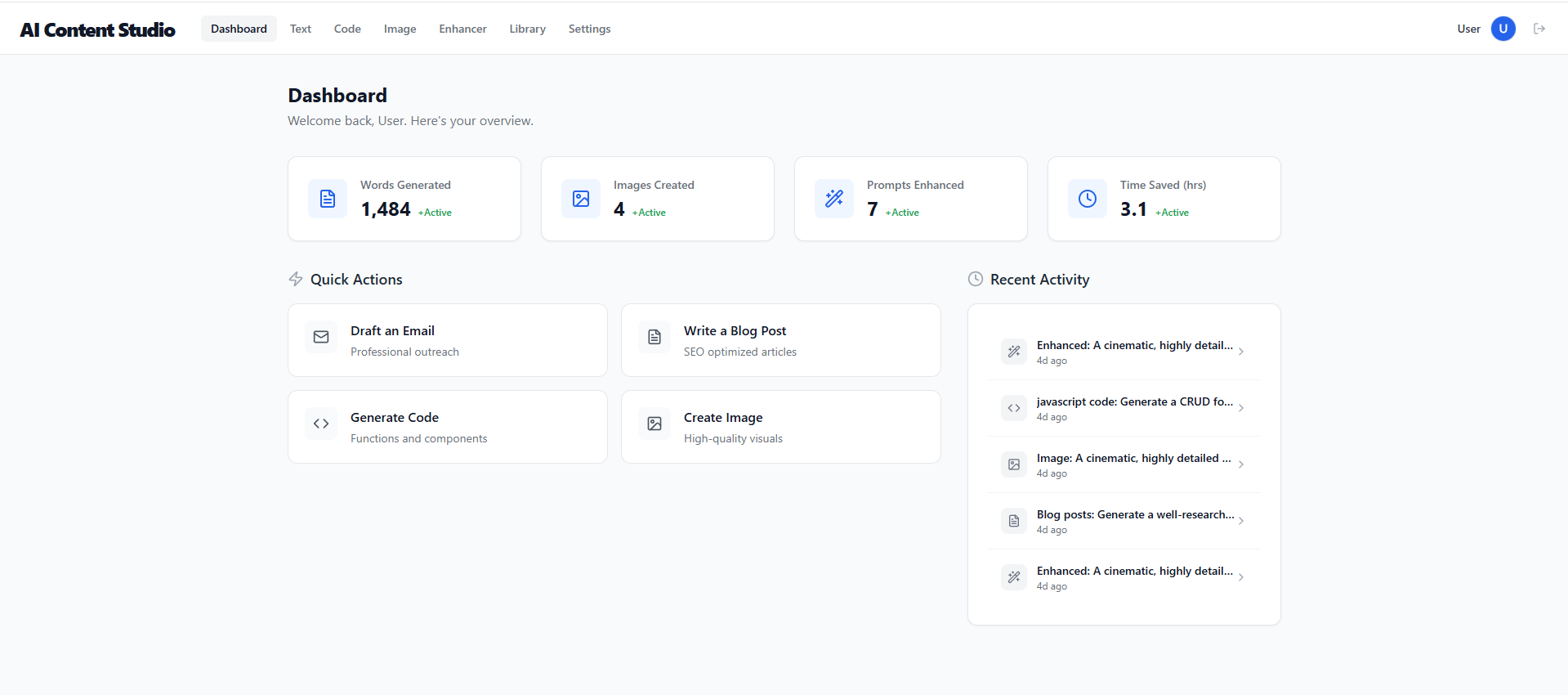Image resolution: width=1568 pixels, height=695 pixels.
Task: Expand chevron on last Enhanced activity row
Action: point(1241,577)
